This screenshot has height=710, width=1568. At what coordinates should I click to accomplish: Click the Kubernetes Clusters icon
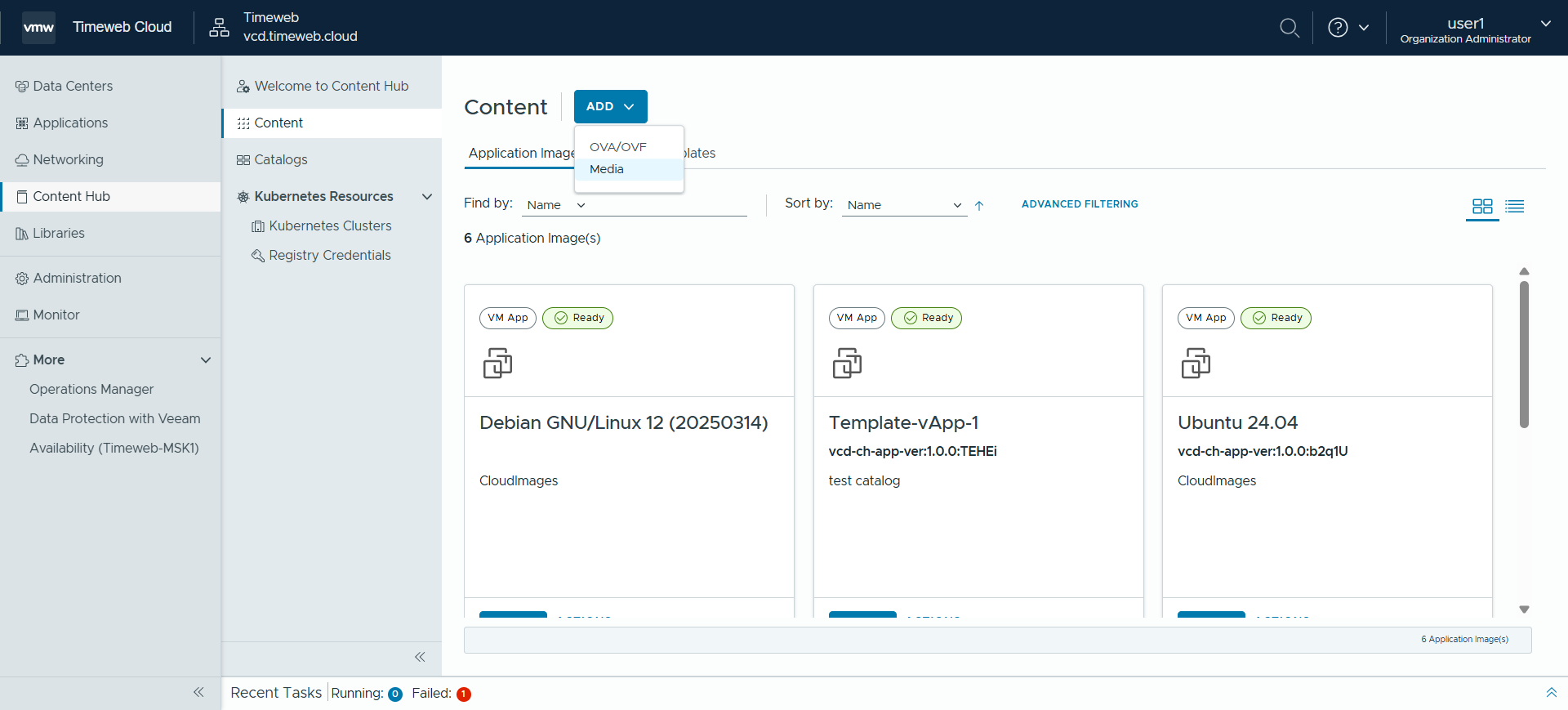click(x=258, y=226)
